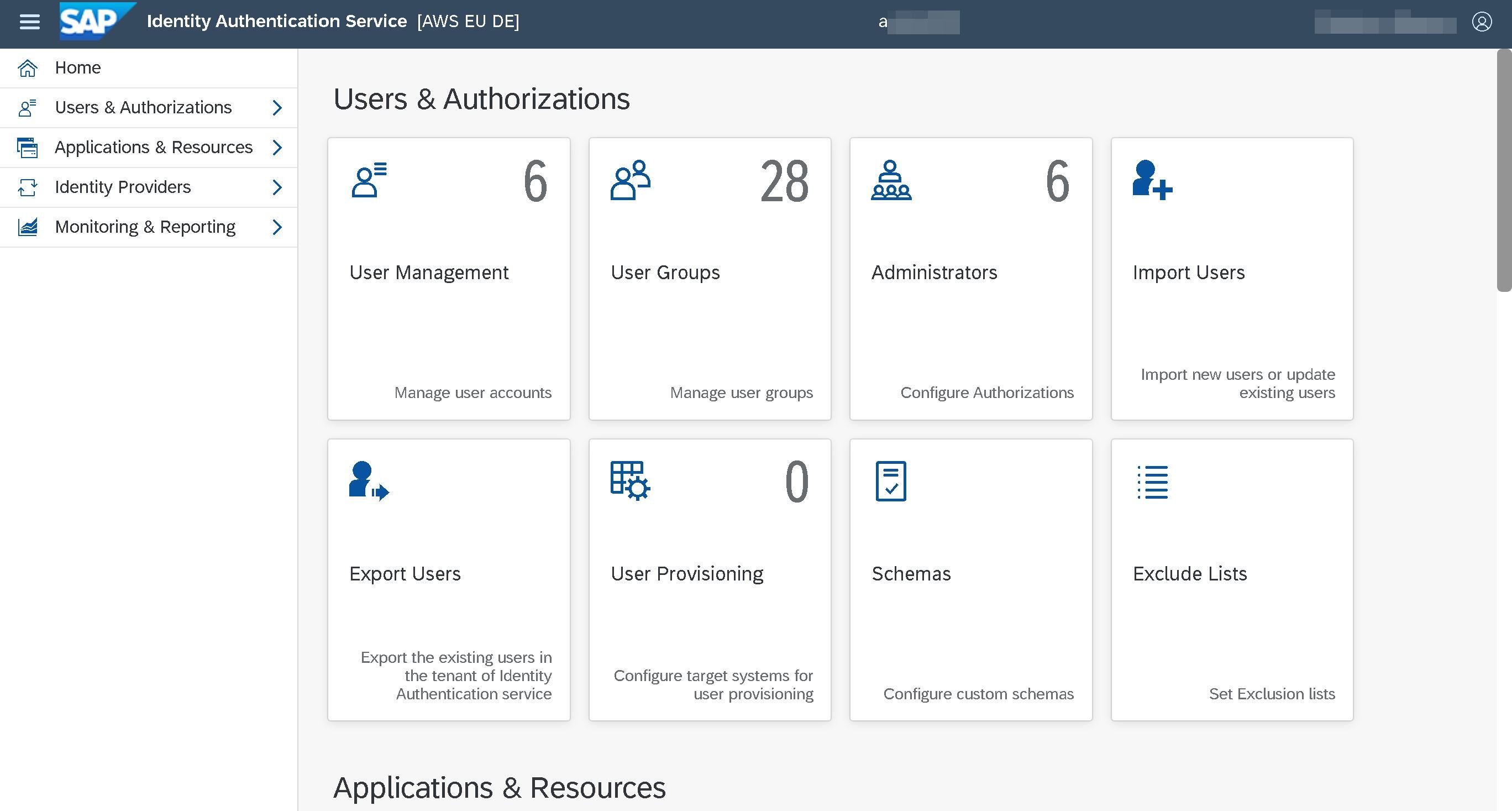Viewport: 1512px width, 811px height.
Task: Click the User Groups count 28
Action: click(x=785, y=181)
